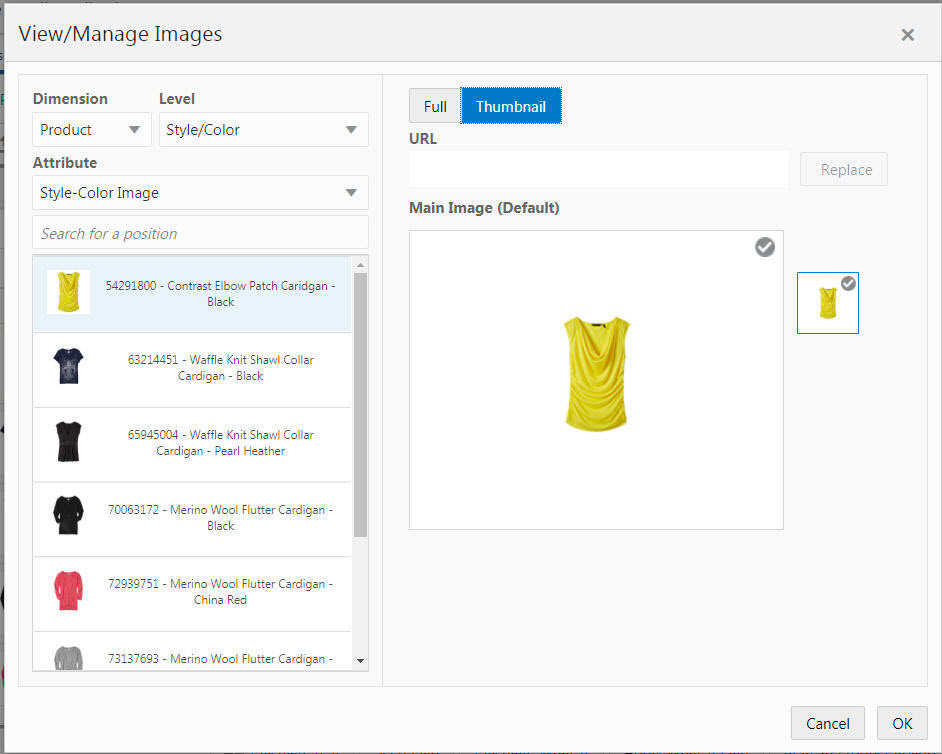The image size is (942, 754).
Task: Toggle the checkmark on the Main Image
Action: [765, 246]
